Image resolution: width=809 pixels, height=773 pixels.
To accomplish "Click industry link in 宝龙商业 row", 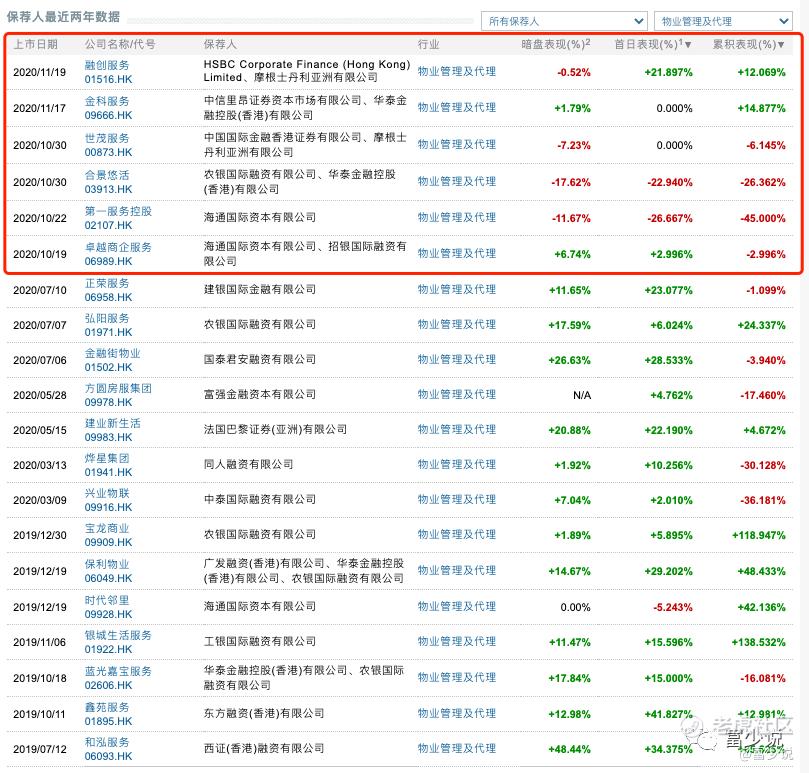I will coord(457,535).
